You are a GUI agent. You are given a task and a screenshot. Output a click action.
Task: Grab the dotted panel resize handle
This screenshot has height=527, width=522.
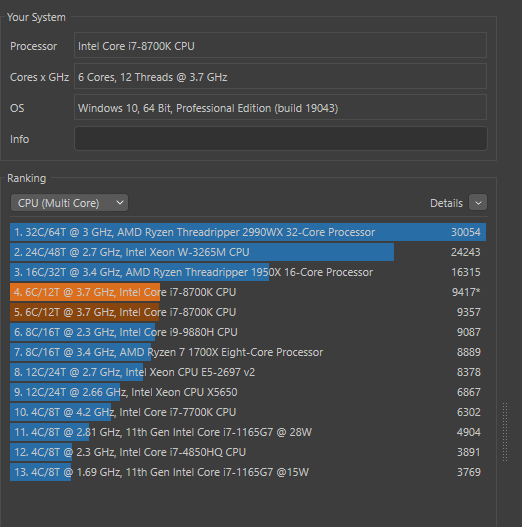(x=505, y=432)
